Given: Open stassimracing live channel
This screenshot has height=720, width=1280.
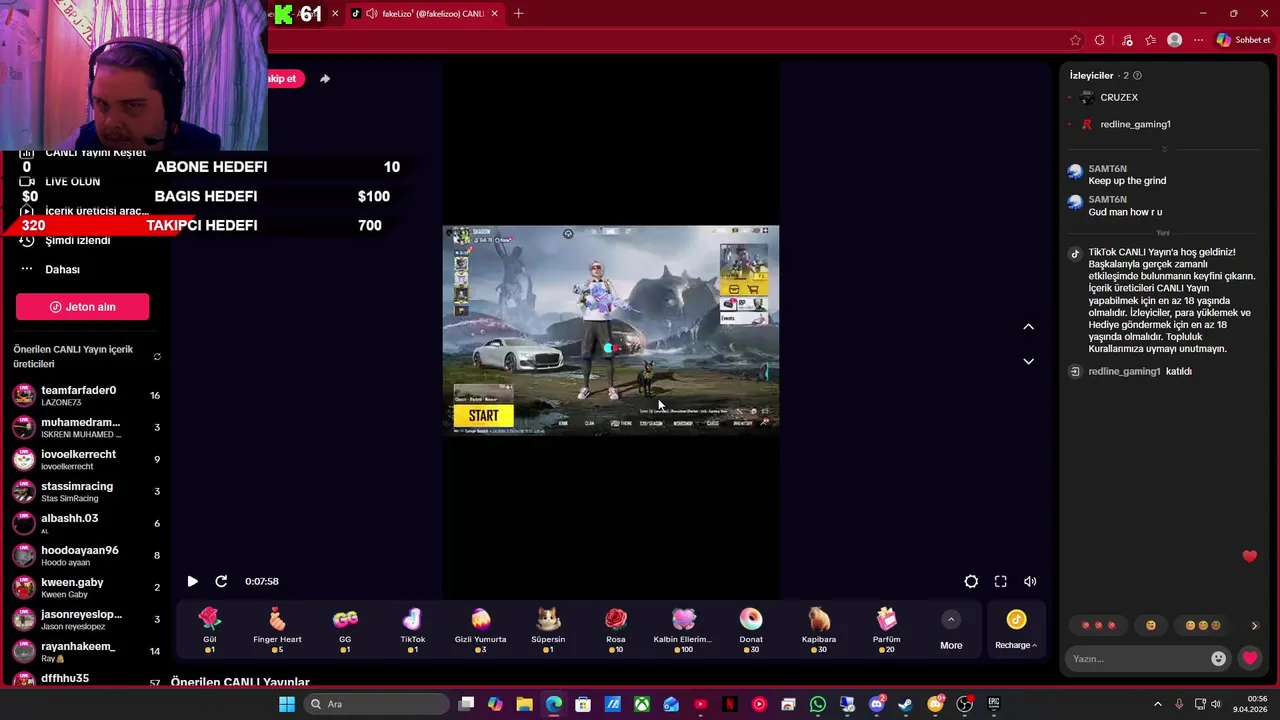Looking at the screenshot, I should [86, 492].
